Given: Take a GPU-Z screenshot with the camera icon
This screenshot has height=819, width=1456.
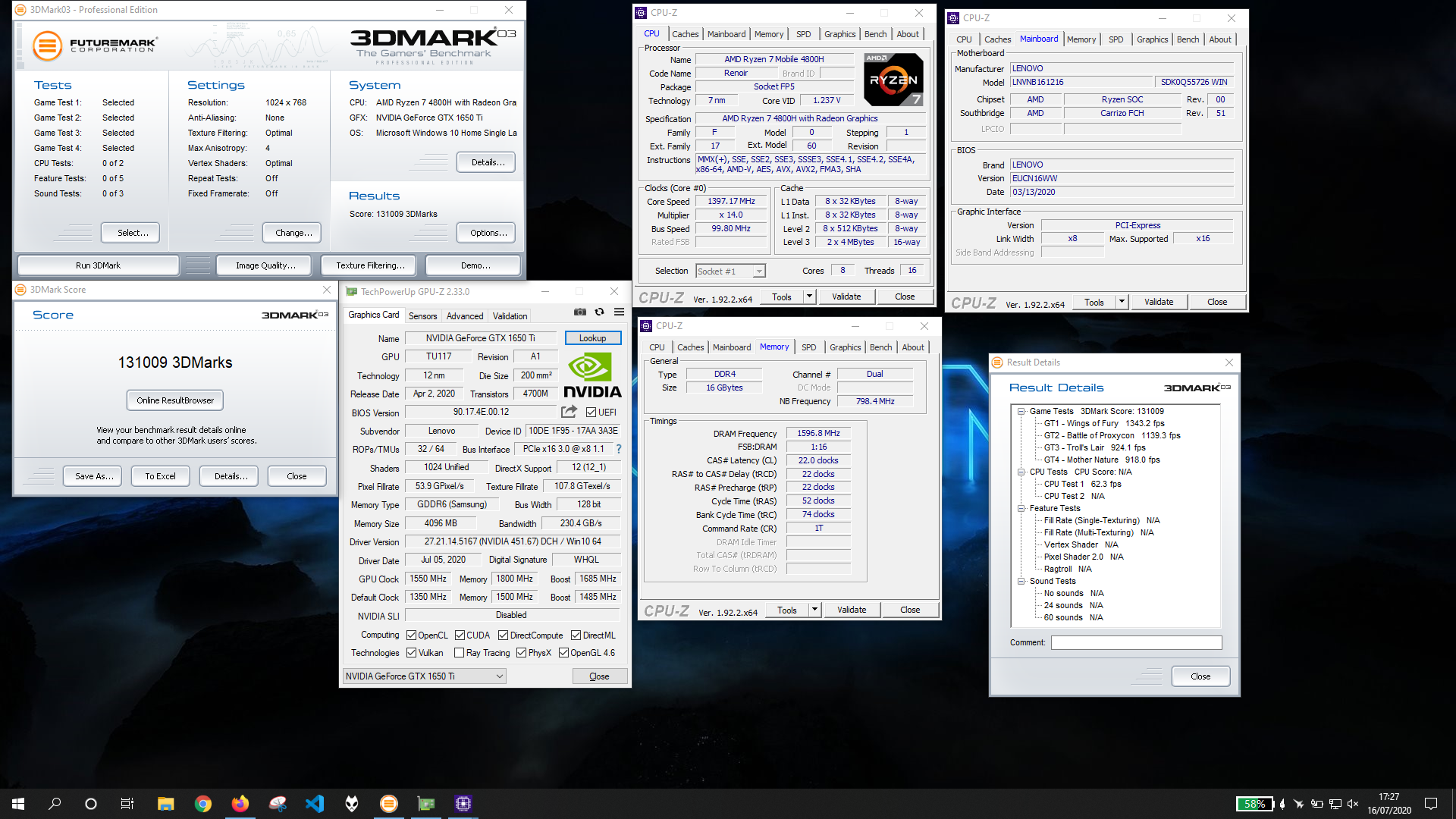Looking at the screenshot, I should [x=579, y=312].
